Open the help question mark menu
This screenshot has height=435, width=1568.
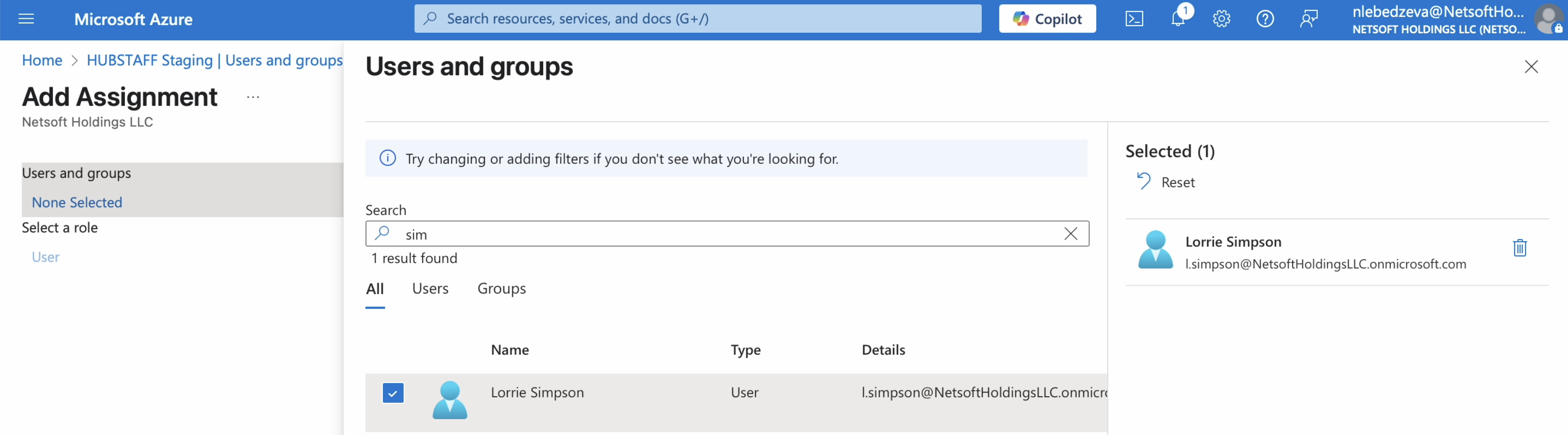(1266, 19)
